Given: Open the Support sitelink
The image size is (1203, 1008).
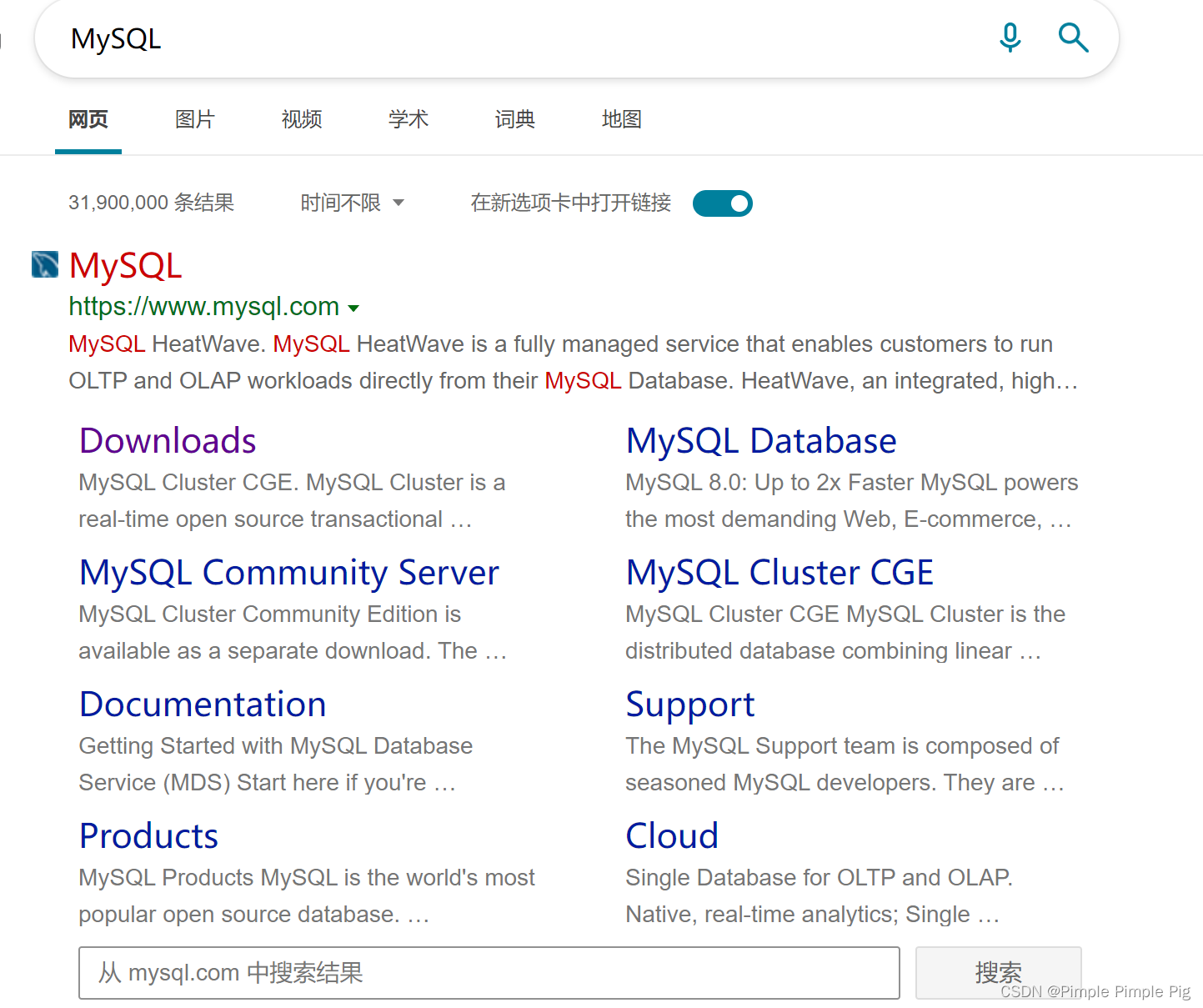Looking at the screenshot, I should [690, 705].
